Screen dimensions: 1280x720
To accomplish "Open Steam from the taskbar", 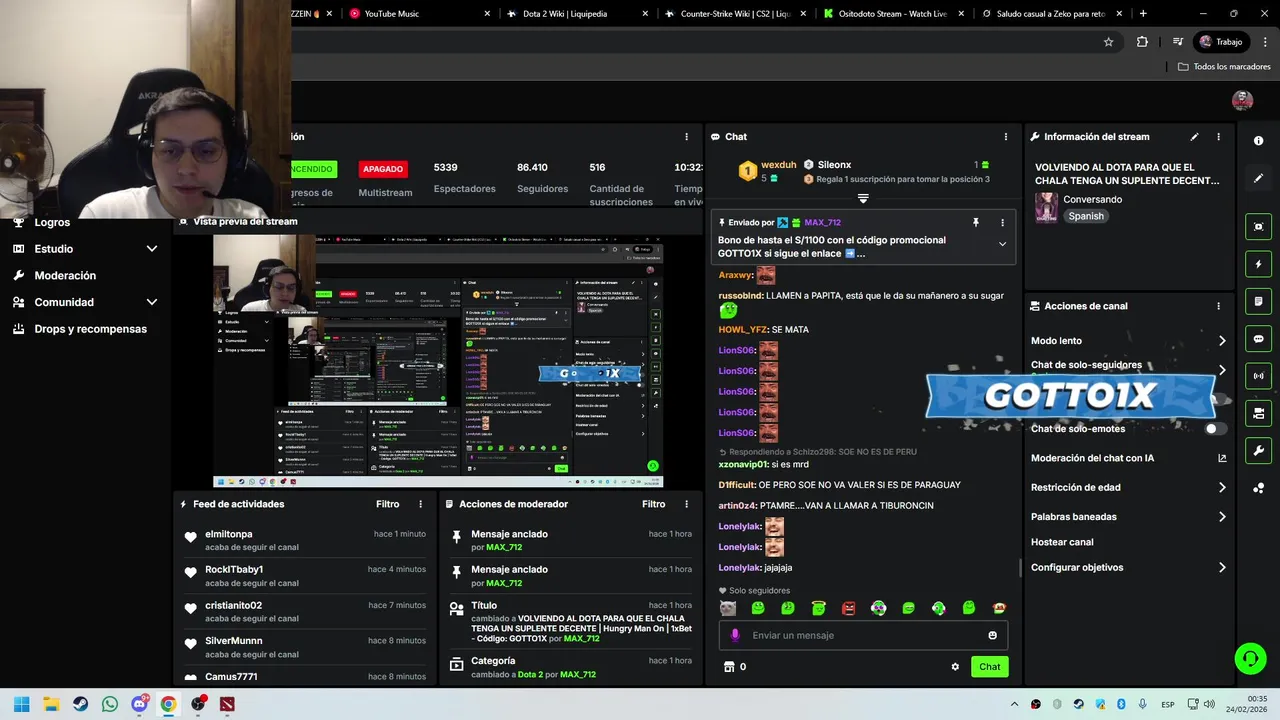I will click(x=80, y=704).
